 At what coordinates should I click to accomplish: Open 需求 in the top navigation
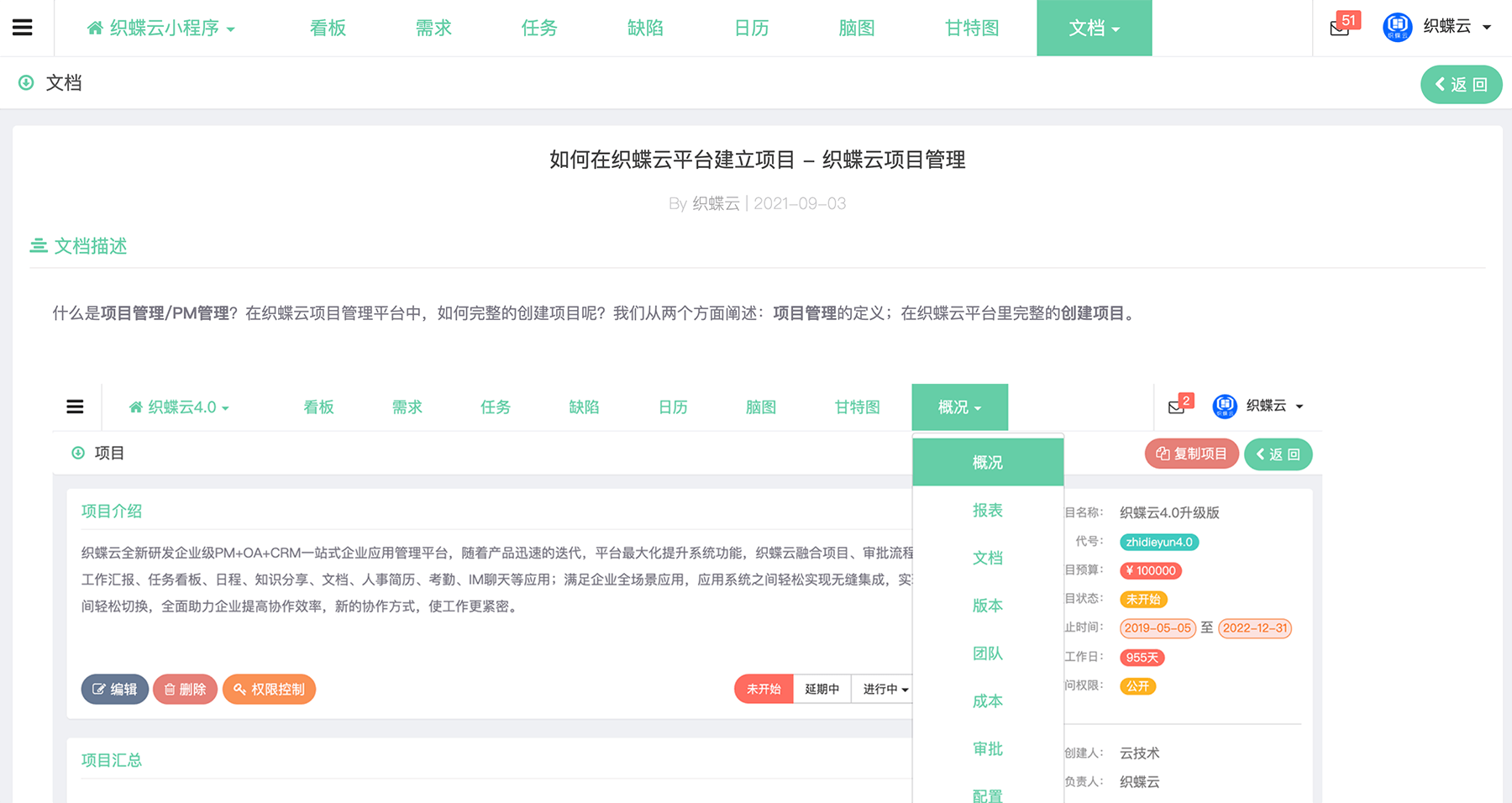tap(433, 28)
